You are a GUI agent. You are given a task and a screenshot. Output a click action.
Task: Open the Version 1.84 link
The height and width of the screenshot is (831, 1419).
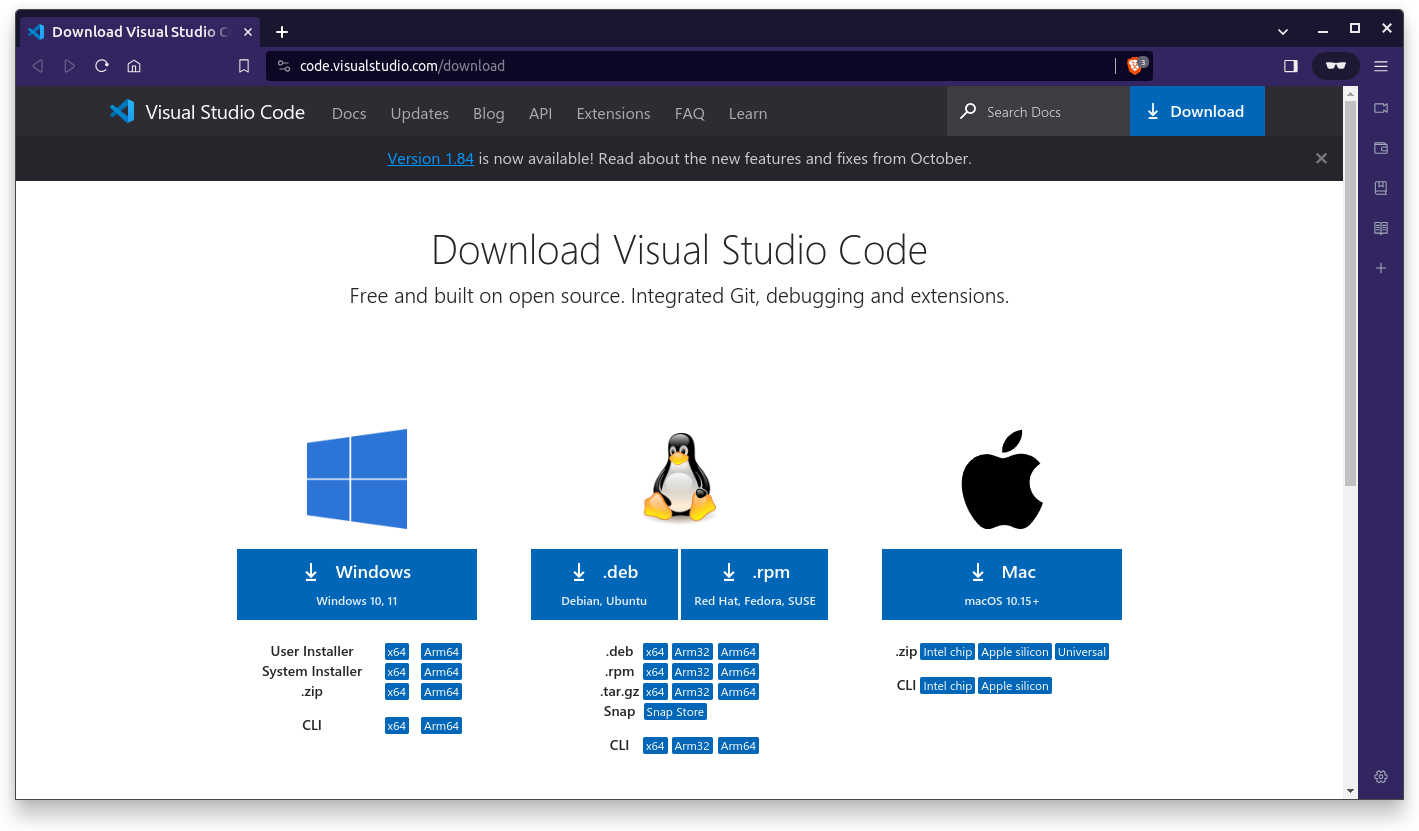click(x=431, y=159)
